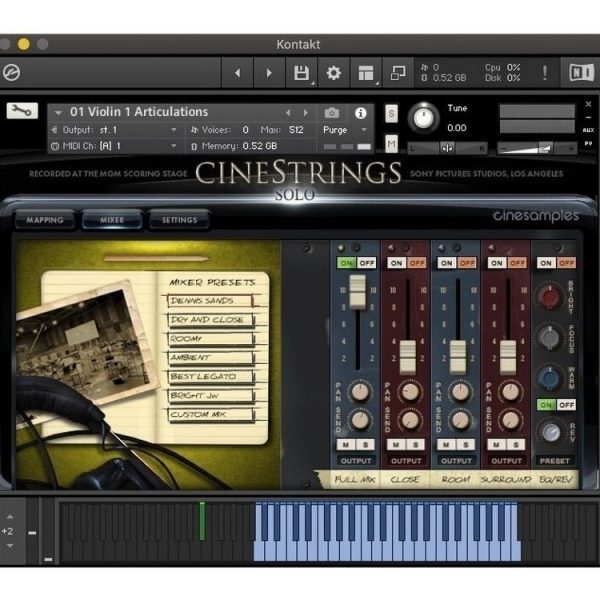Raise keyboard octave with up arrow
The image size is (600, 600).
click(10, 517)
